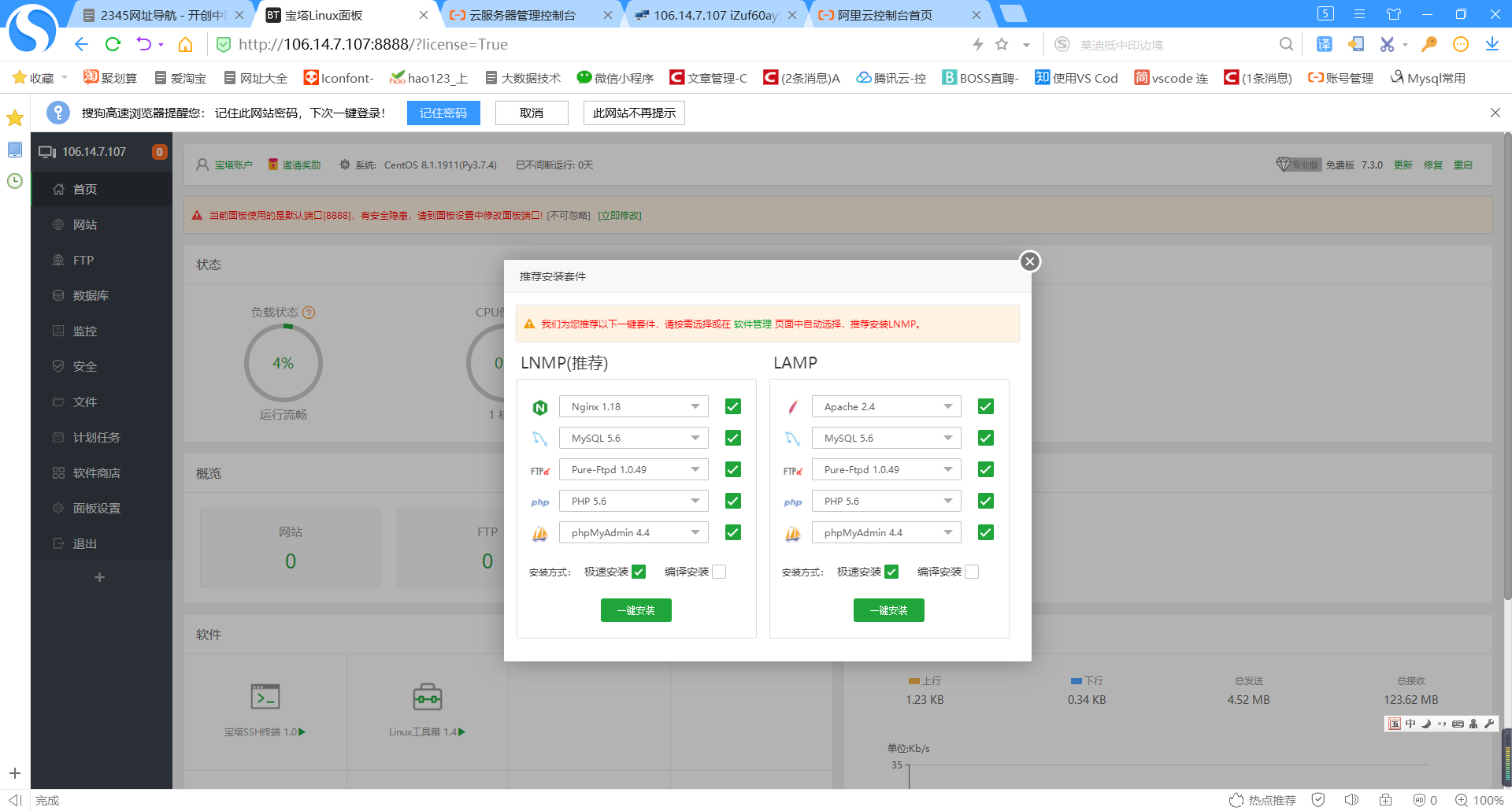This screenshot has height=811, width=1512.
Task: Click the load status help icon
Action: (309, 313)
